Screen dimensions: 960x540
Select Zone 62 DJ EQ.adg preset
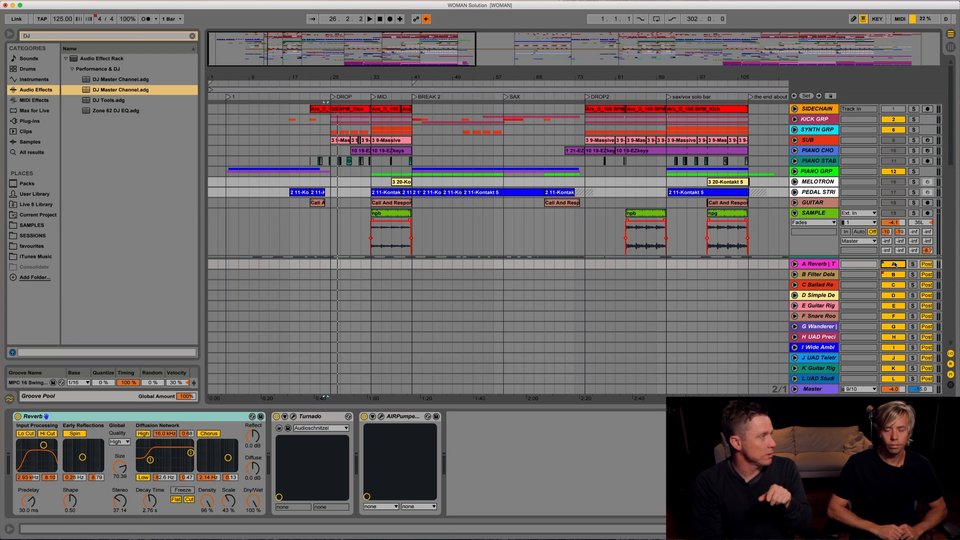[x=116, y=111]
